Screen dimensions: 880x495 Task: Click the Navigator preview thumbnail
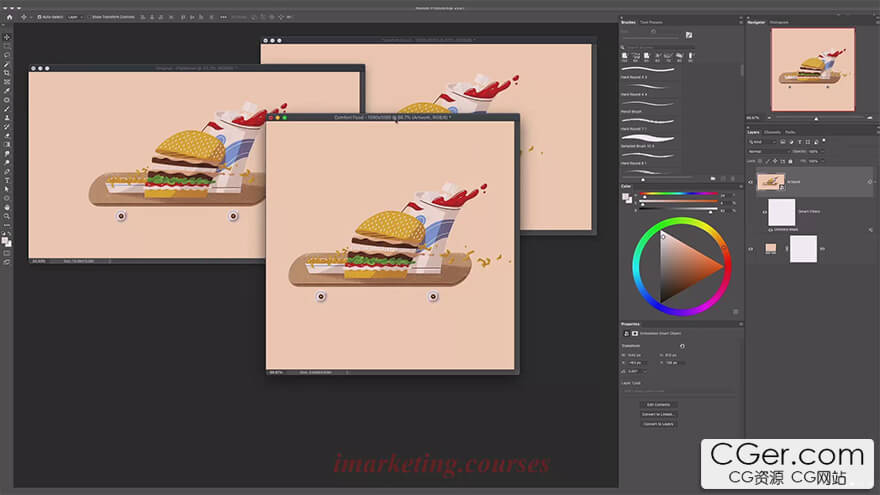(x=812, y=68)
